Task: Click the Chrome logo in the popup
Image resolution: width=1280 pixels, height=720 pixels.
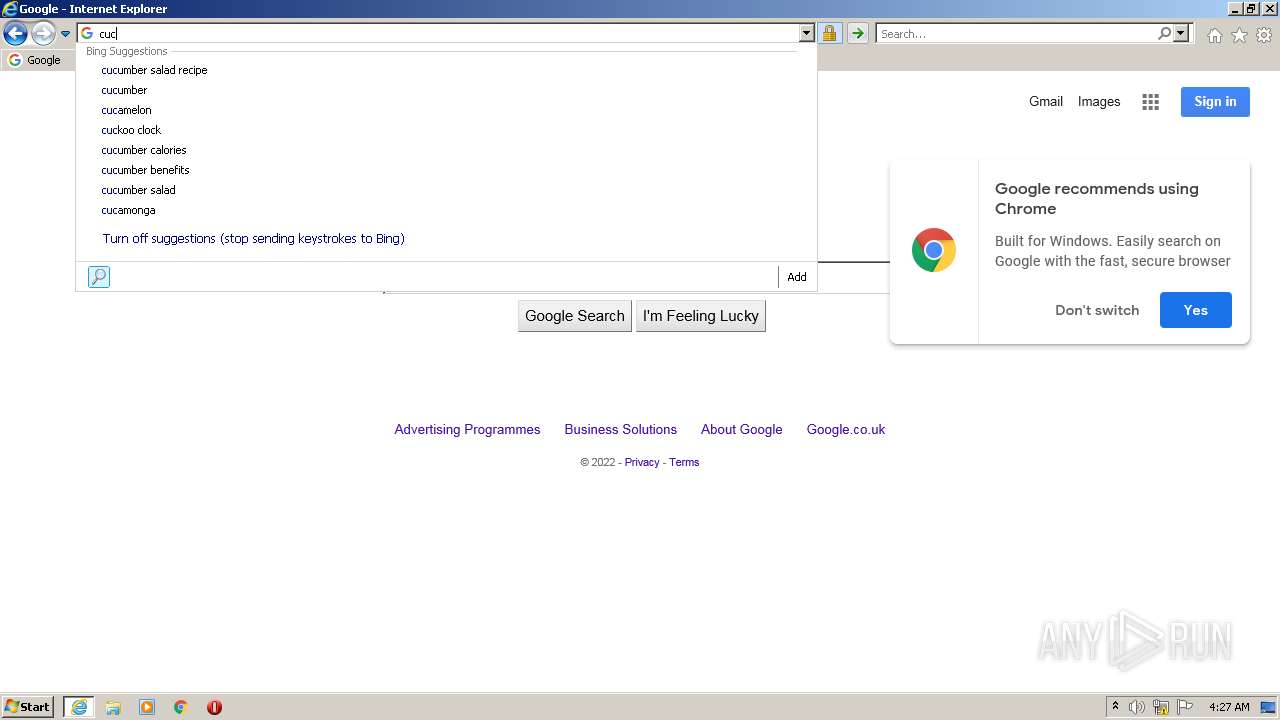Action: tap(934, 251)
